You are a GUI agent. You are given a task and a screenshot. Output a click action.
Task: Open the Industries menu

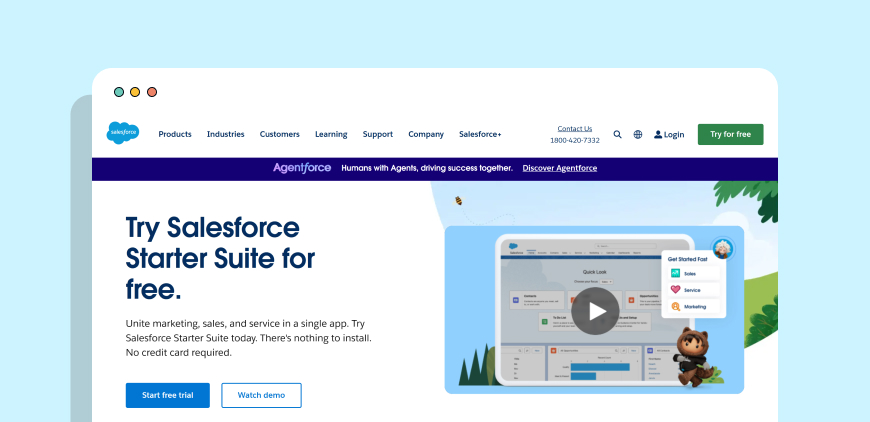pos(225,134)
